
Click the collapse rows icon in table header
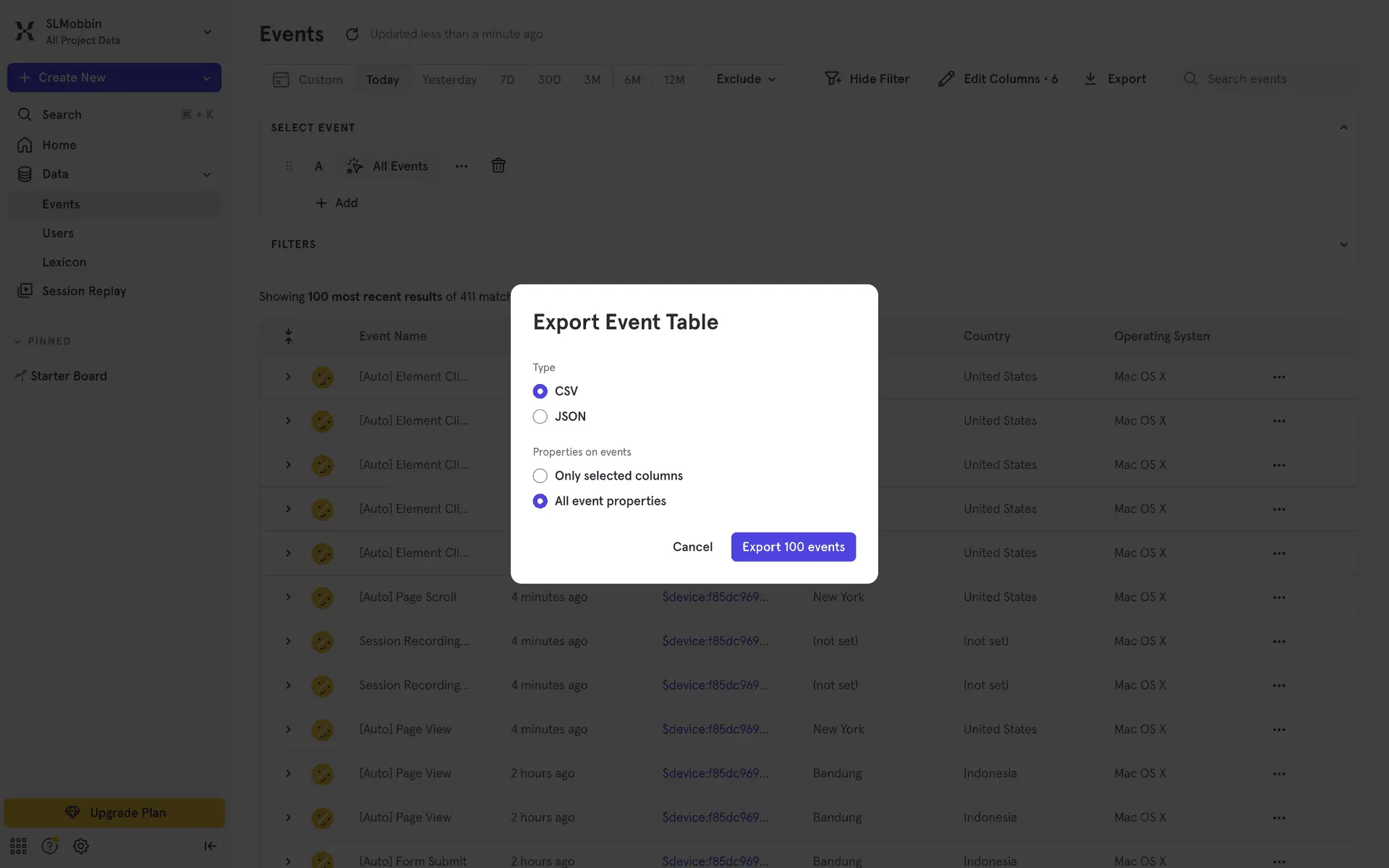coord(288,336)
